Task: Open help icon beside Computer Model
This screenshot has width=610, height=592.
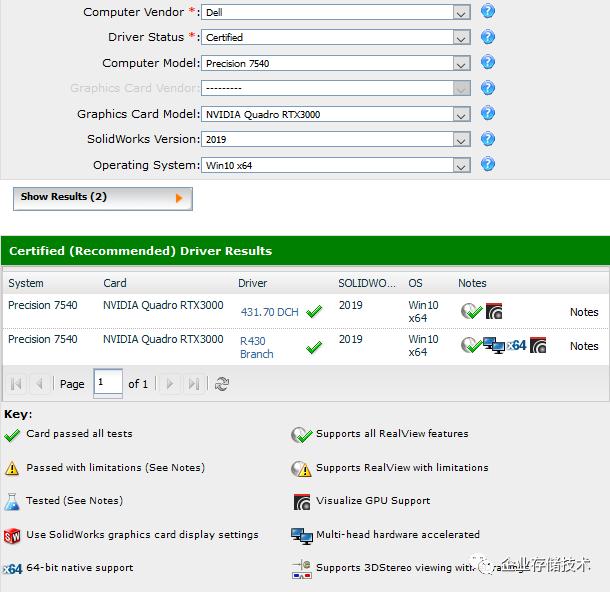Action: [x=487, y=62]
